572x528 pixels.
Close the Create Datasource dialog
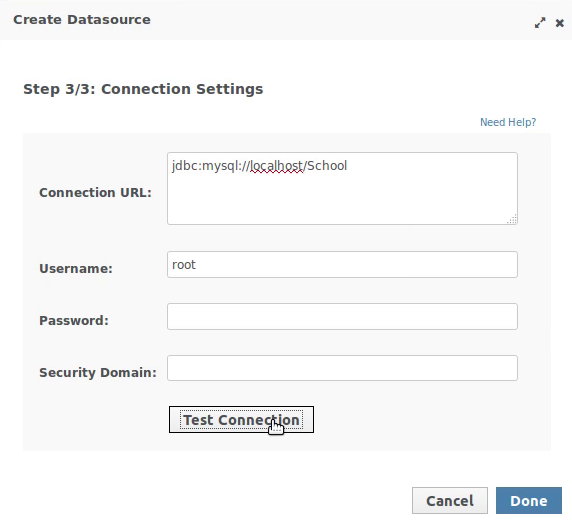tap(560, 23)
